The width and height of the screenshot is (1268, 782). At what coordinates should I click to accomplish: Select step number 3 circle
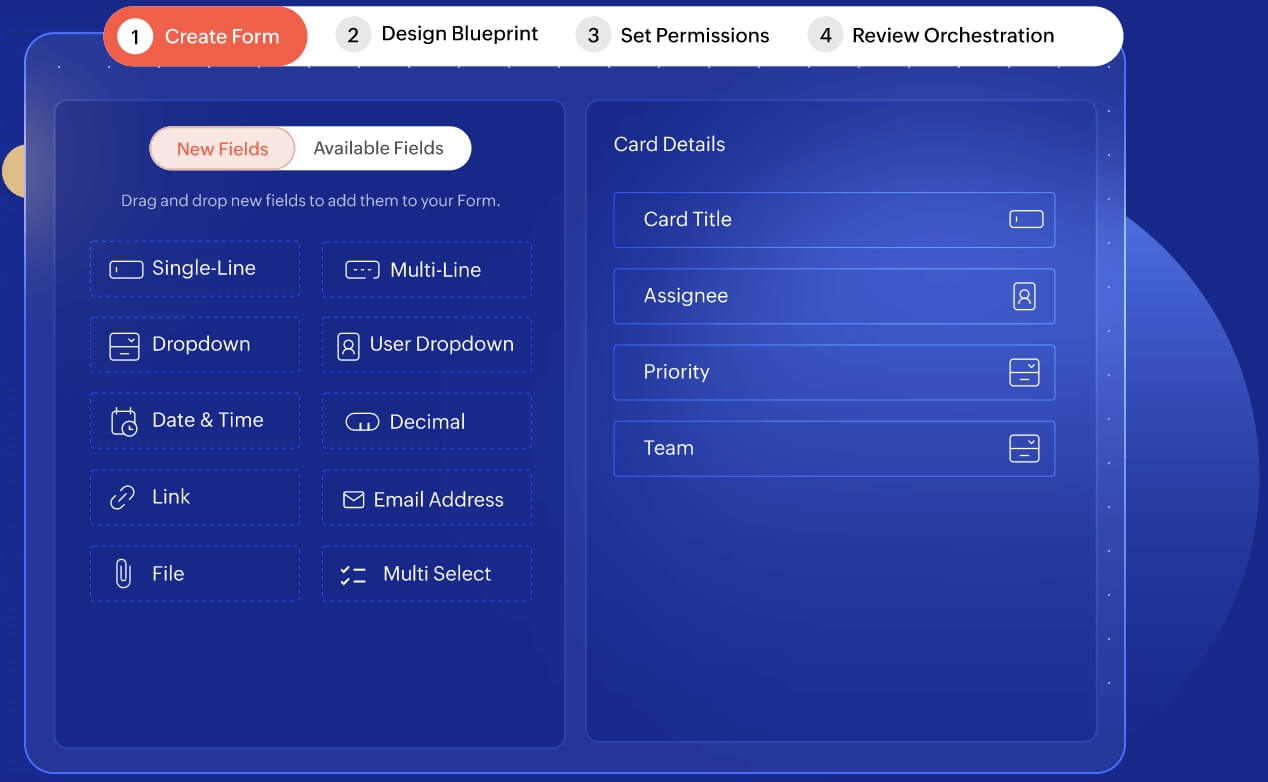point(593,35)
